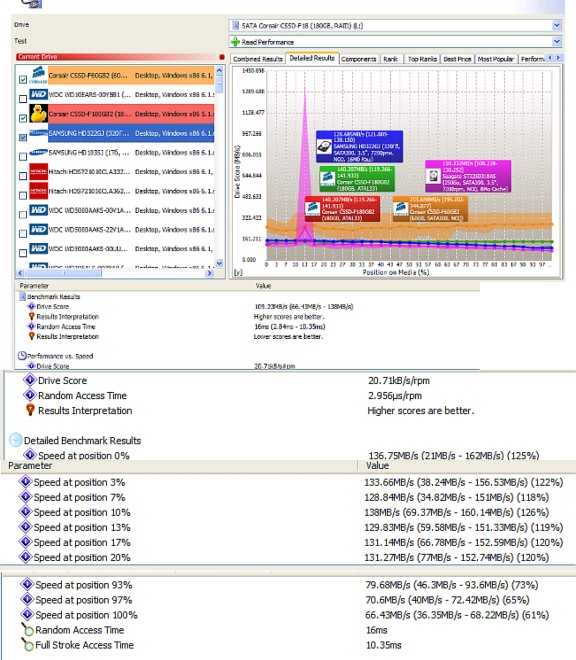Click the rubber duck icon on Corsair CSSD-F180GB2 row
This screenshot has width=576, height=660.
[x=38, y=114]
